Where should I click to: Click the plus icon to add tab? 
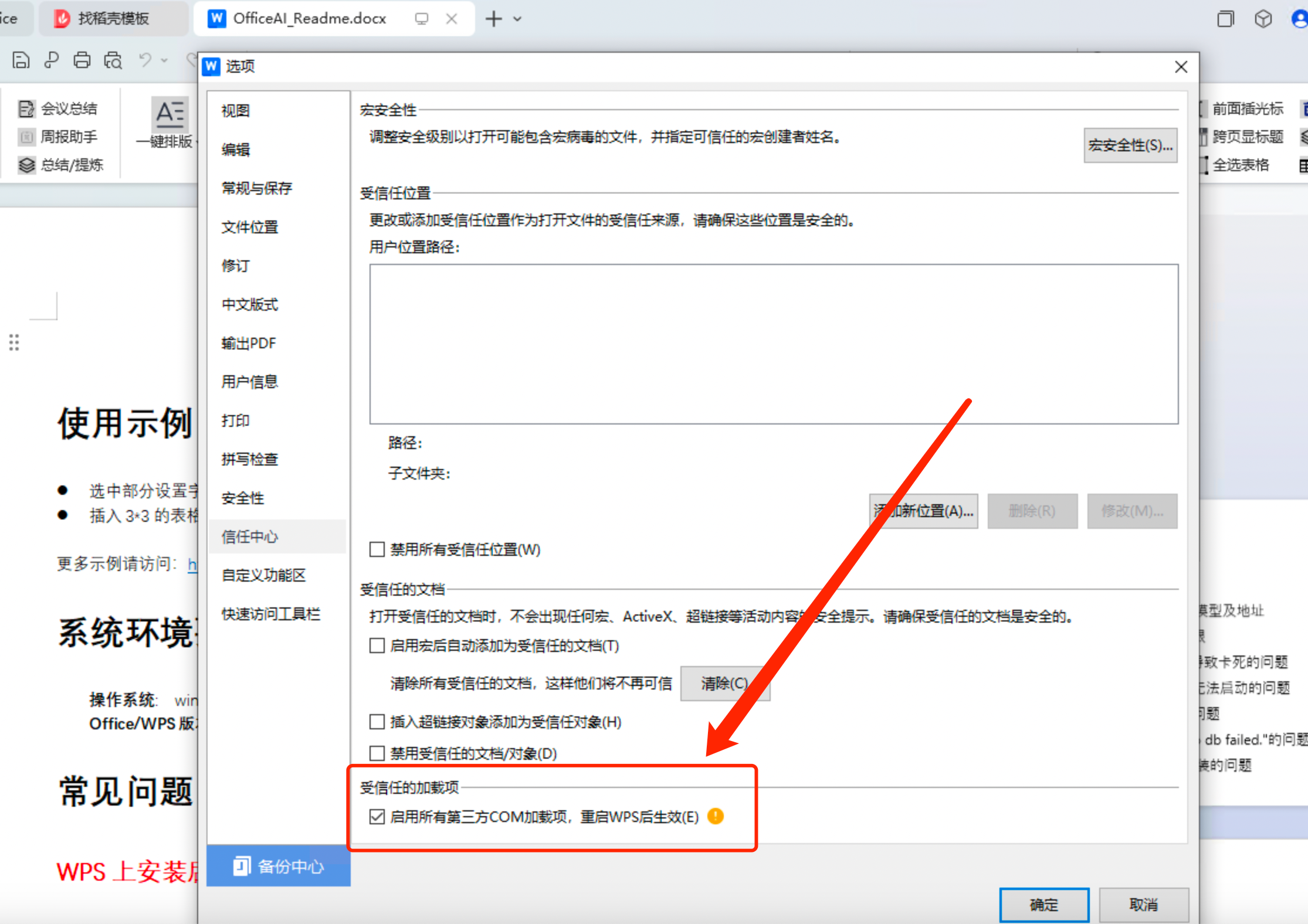tap(494, 19)
